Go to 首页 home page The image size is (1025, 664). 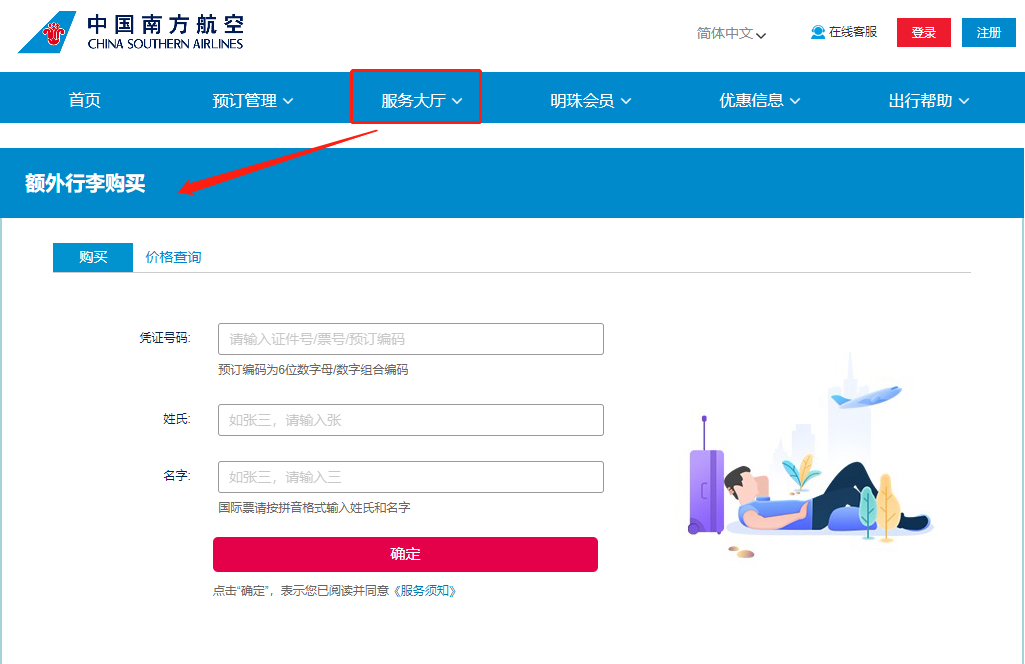click(85, 100)
